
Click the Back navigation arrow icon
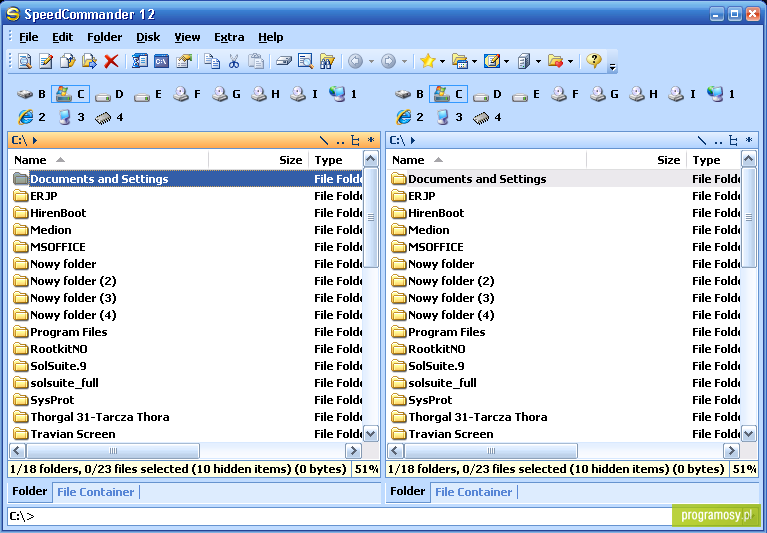point(356,61)
